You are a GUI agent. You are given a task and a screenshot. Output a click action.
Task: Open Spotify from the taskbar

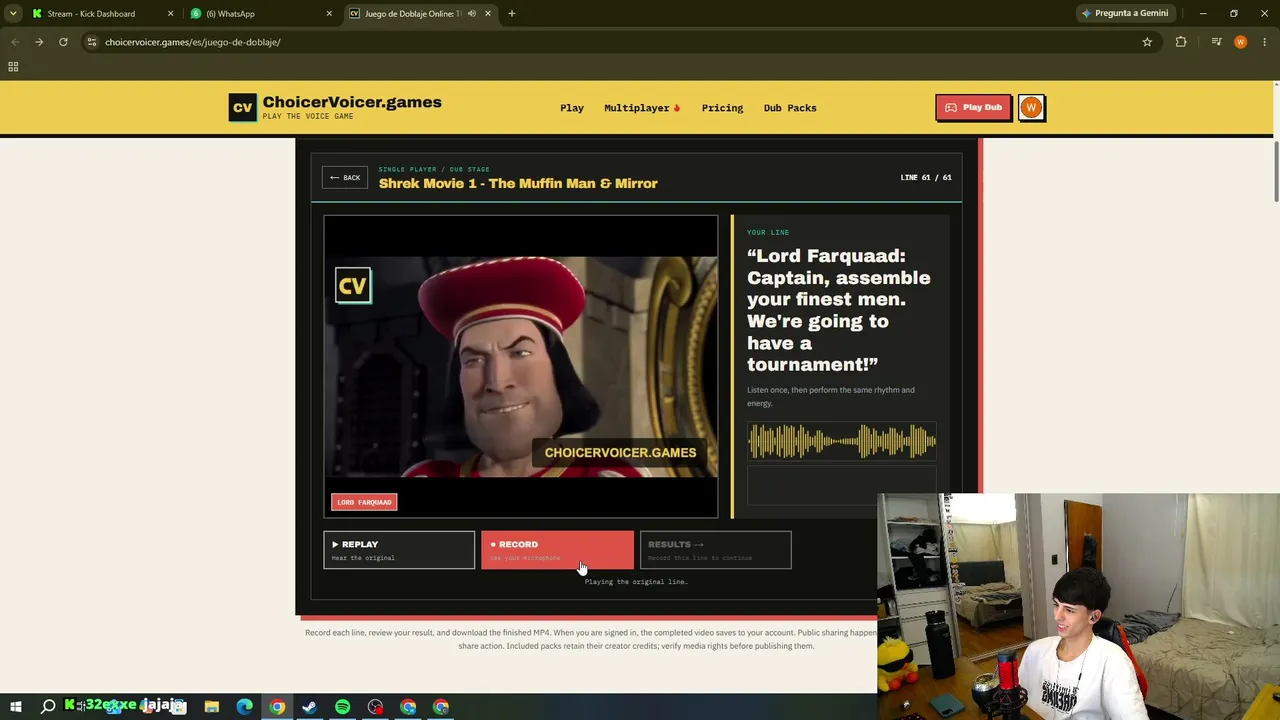[x=343, y=707]
